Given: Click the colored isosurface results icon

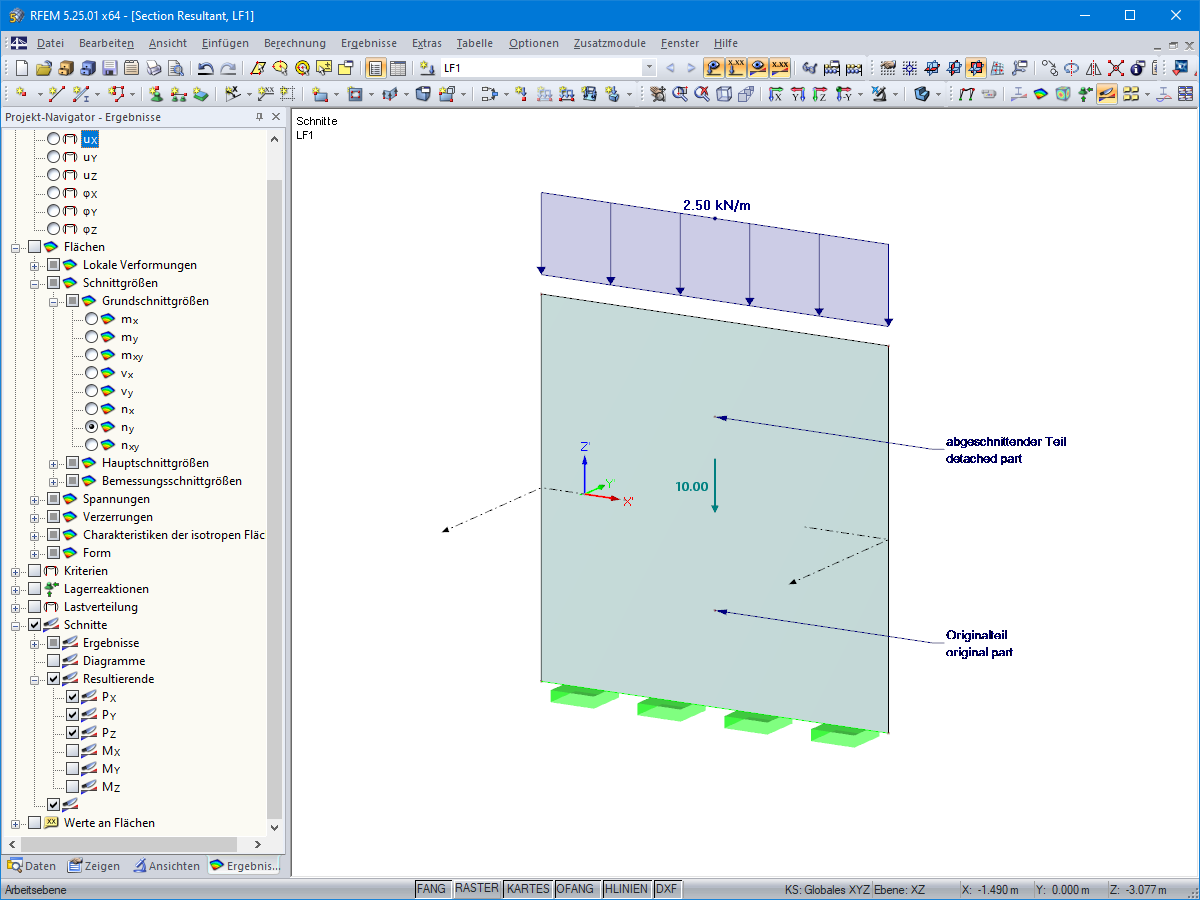Looking at the screenshot, I should tap(1041, 94).
